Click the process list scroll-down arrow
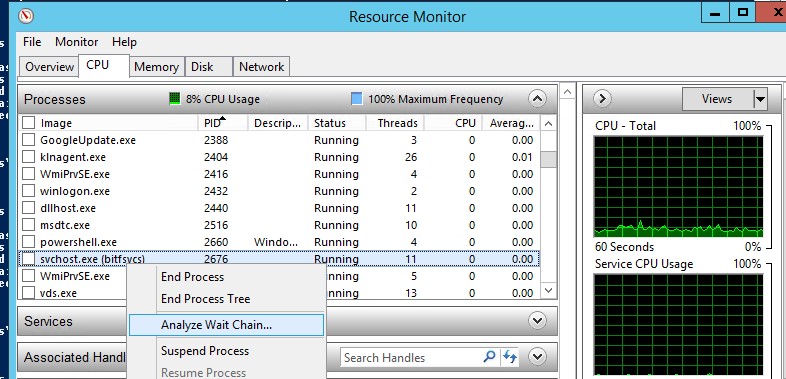 548,290
